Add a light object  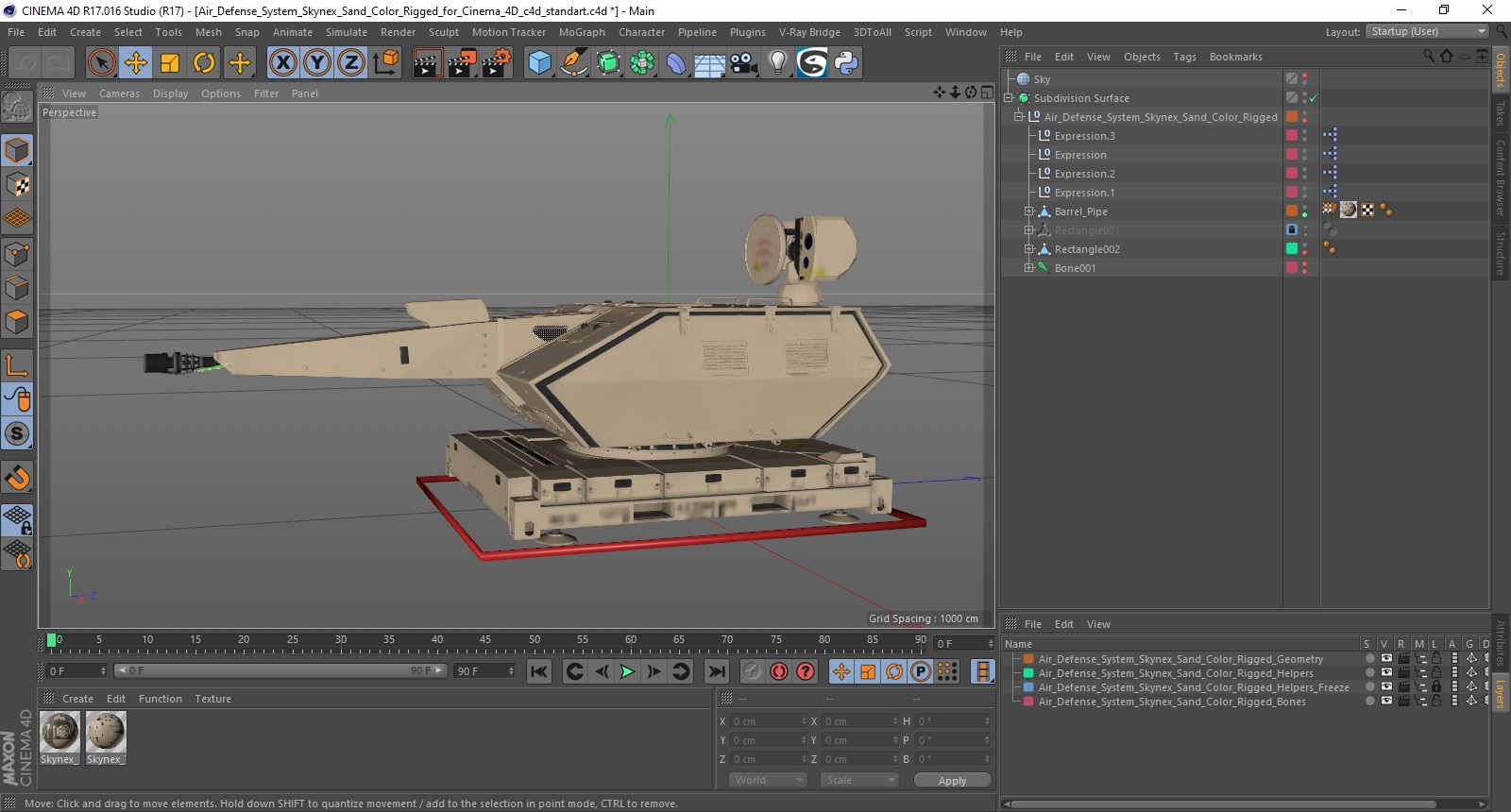[x=777, y=63]
